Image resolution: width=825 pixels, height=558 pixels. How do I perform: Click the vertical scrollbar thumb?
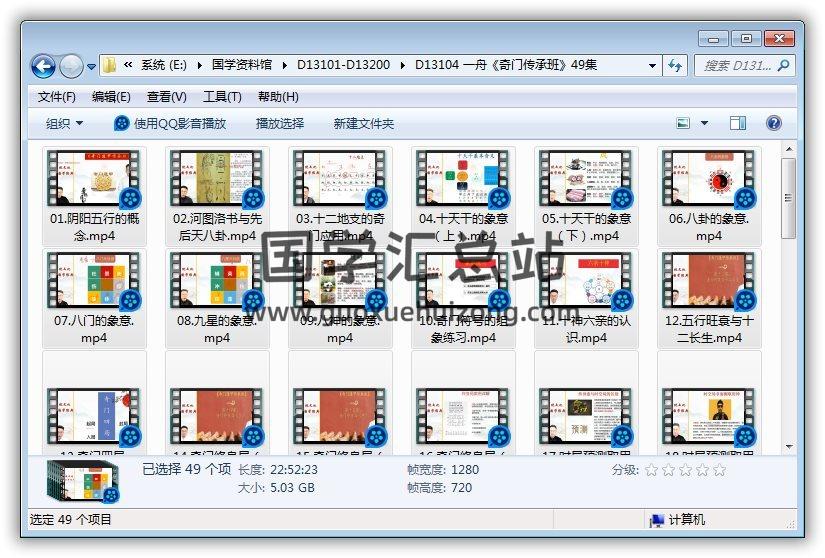pyautogui.click(x=789, y=198)
